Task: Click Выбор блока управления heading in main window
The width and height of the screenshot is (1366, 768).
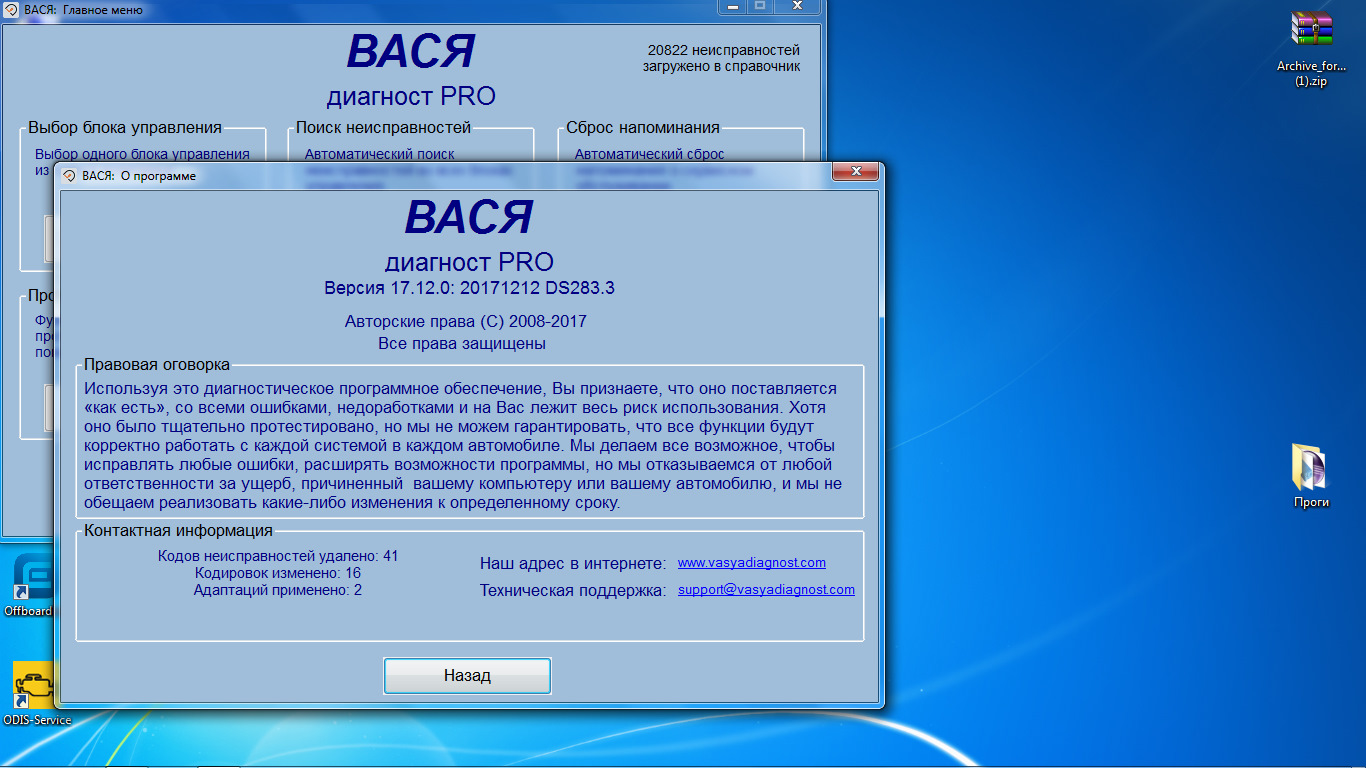Action: pos(125,128)
